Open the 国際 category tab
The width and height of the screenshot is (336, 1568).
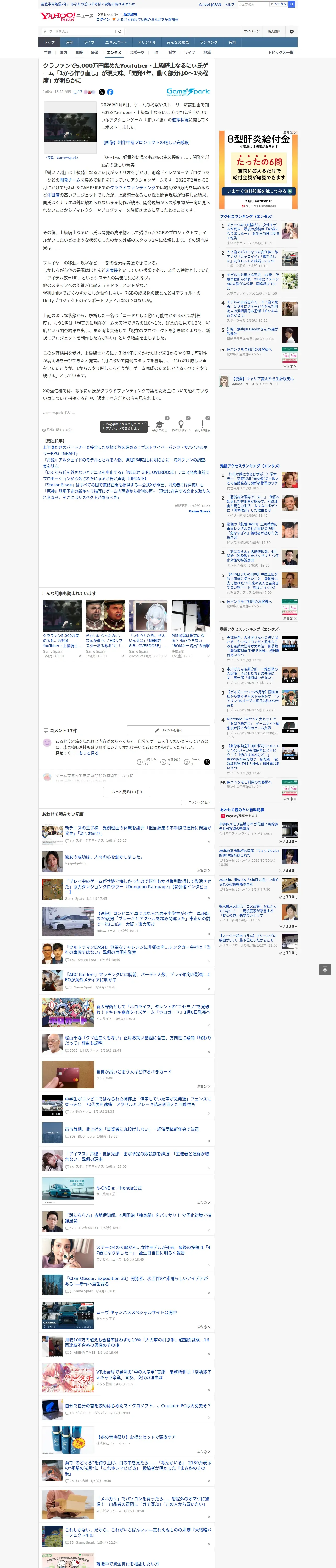(x=79, y=52)
